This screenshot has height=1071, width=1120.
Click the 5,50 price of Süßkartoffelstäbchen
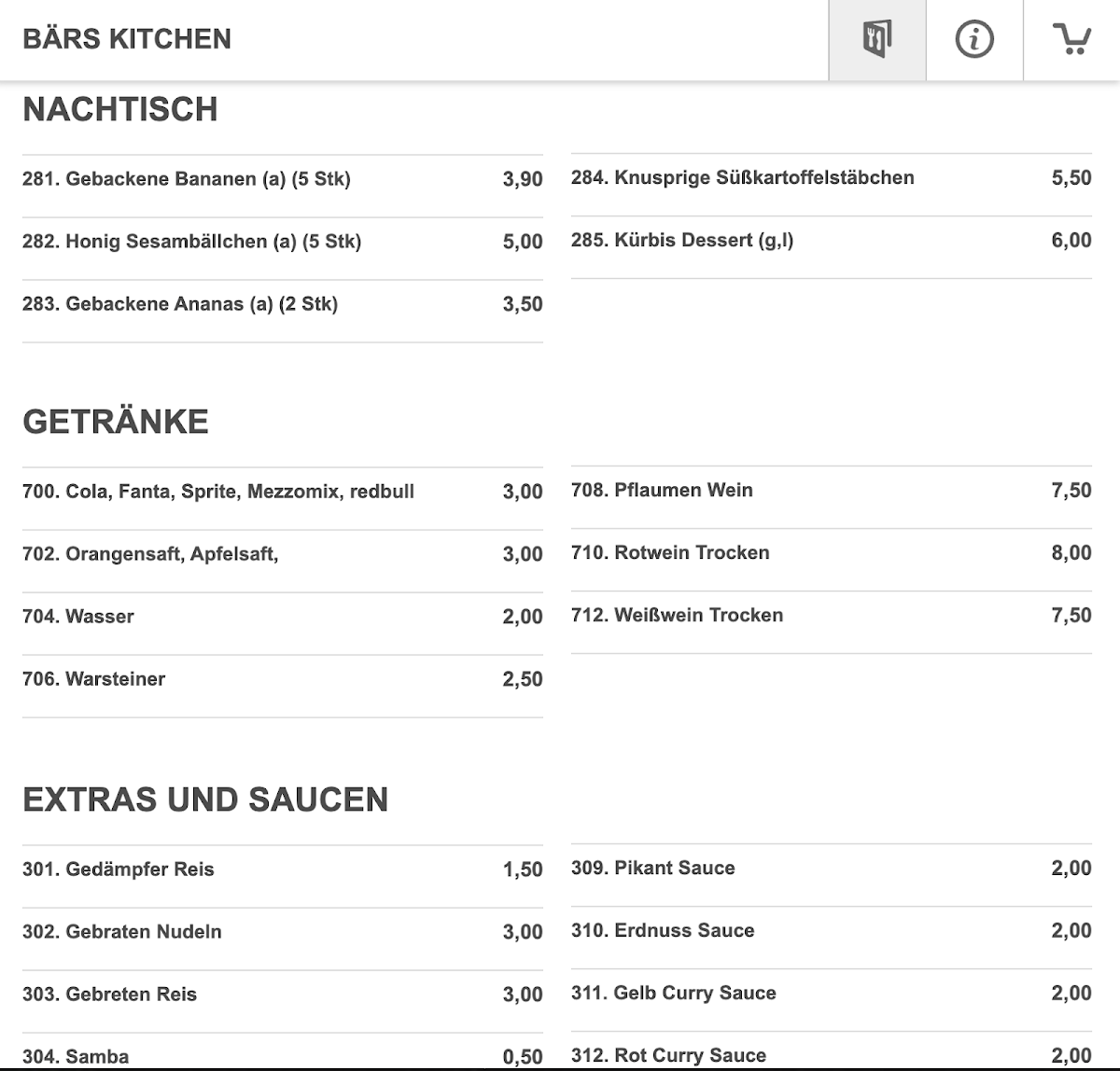click(1071, 177)
